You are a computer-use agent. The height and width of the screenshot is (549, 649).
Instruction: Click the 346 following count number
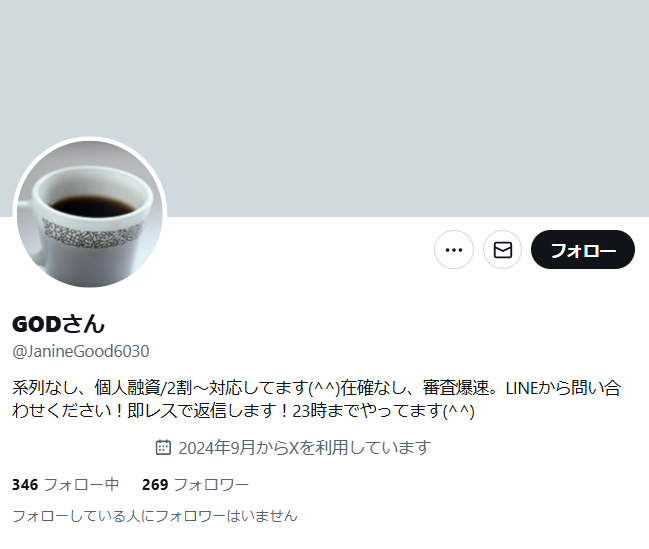(25, 484)
